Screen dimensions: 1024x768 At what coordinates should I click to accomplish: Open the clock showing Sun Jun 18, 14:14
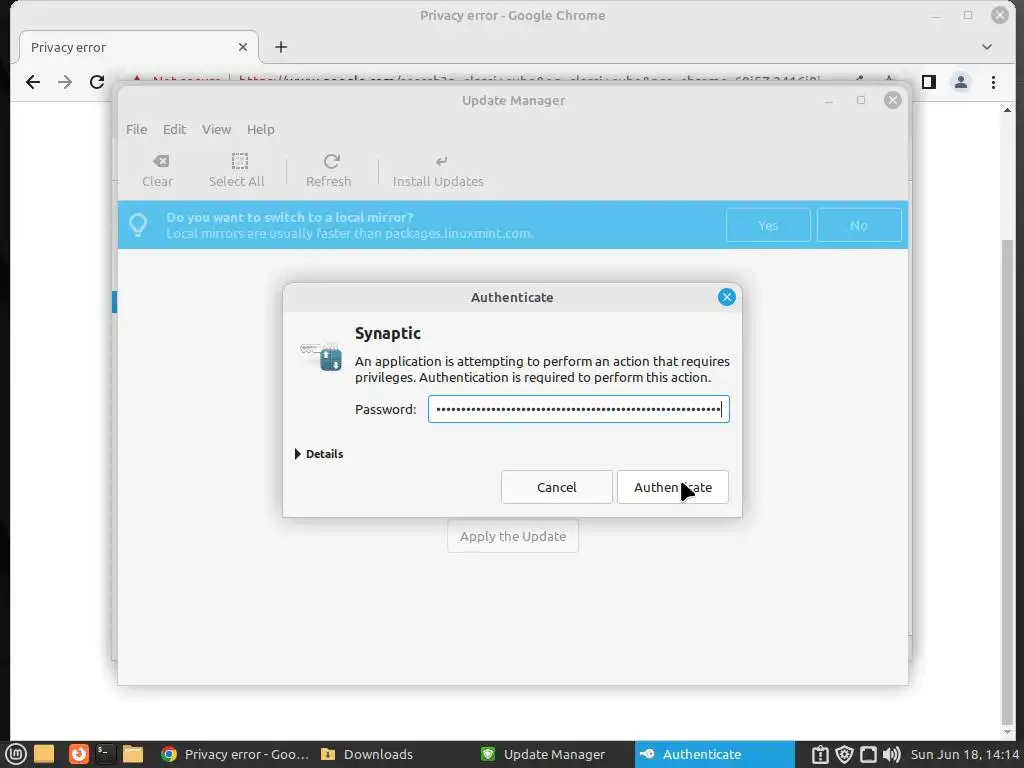[x=965, y=754]
